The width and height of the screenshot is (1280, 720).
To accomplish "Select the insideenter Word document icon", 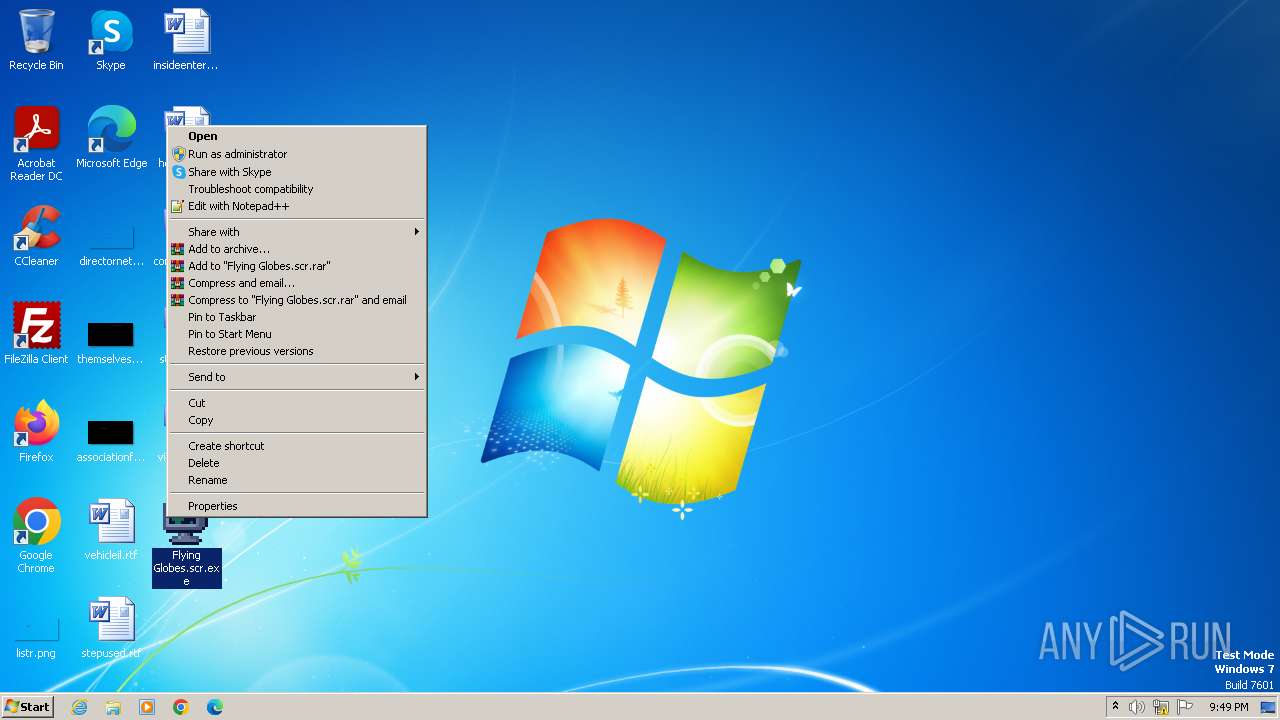I will pyautogui.click(x=186, y=40).
